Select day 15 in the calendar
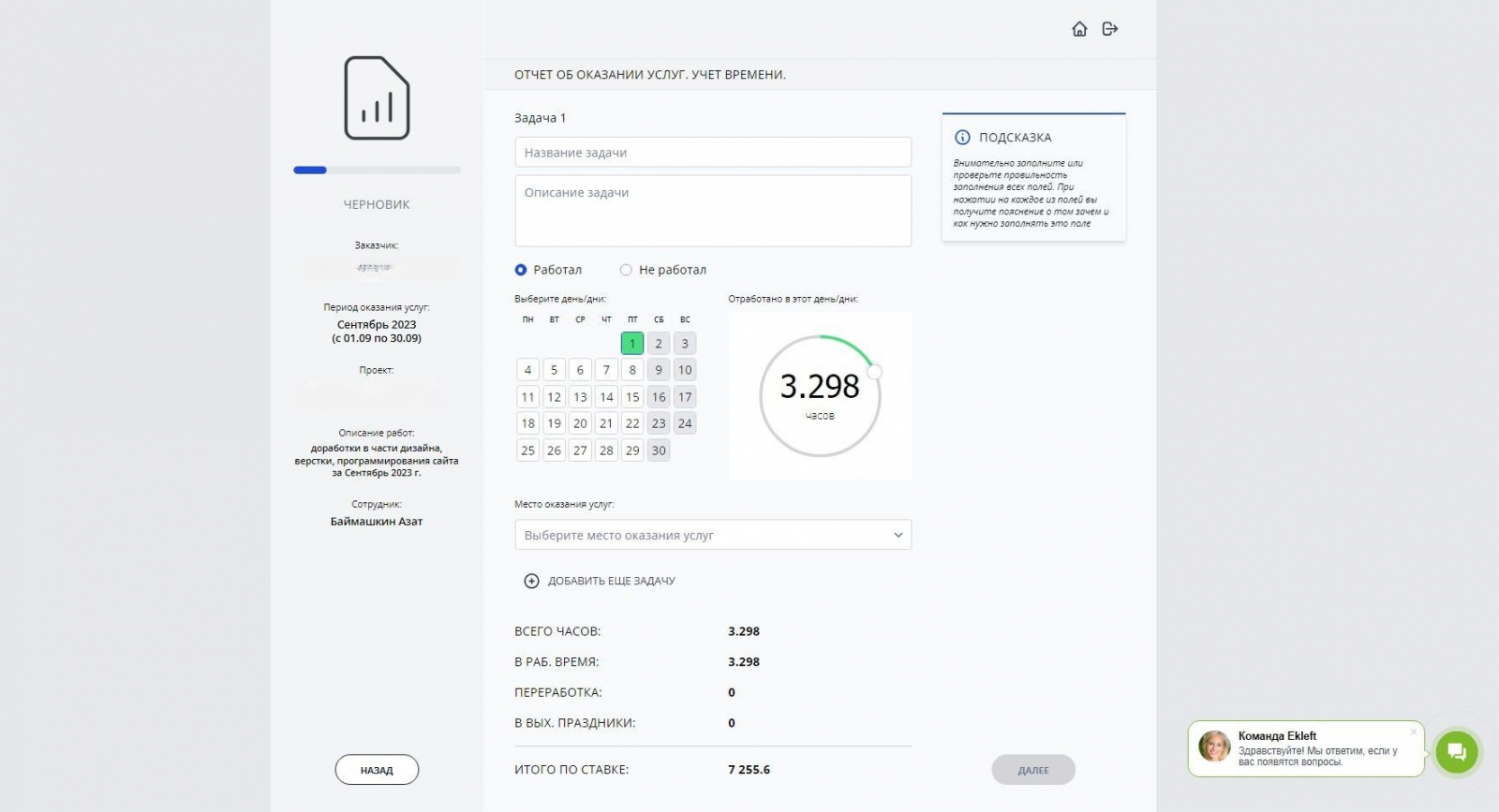This screenshot has width=1499, height=812. (632, 397)
